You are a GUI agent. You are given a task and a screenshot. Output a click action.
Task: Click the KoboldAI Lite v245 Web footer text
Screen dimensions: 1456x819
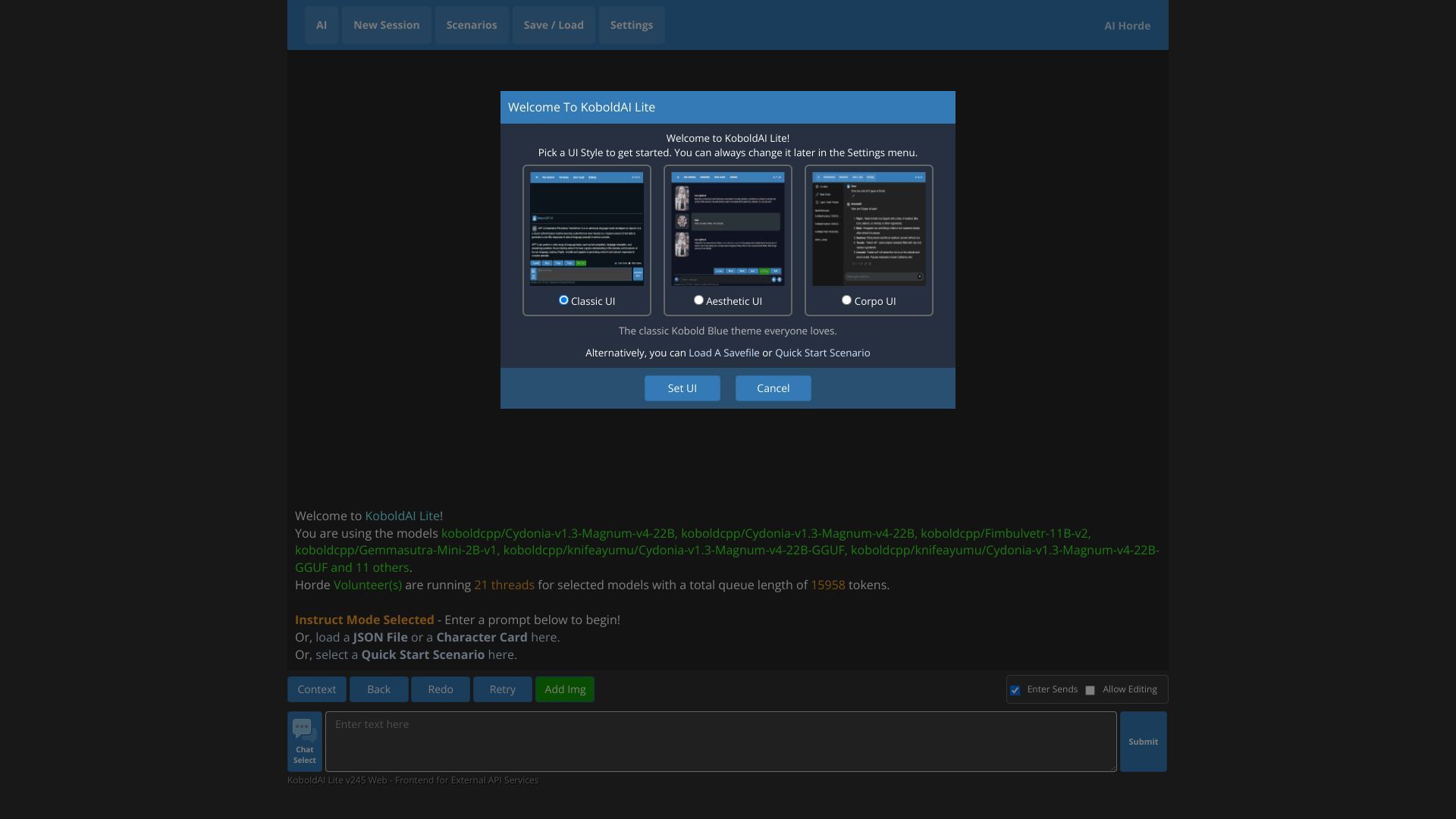point(413,780)
